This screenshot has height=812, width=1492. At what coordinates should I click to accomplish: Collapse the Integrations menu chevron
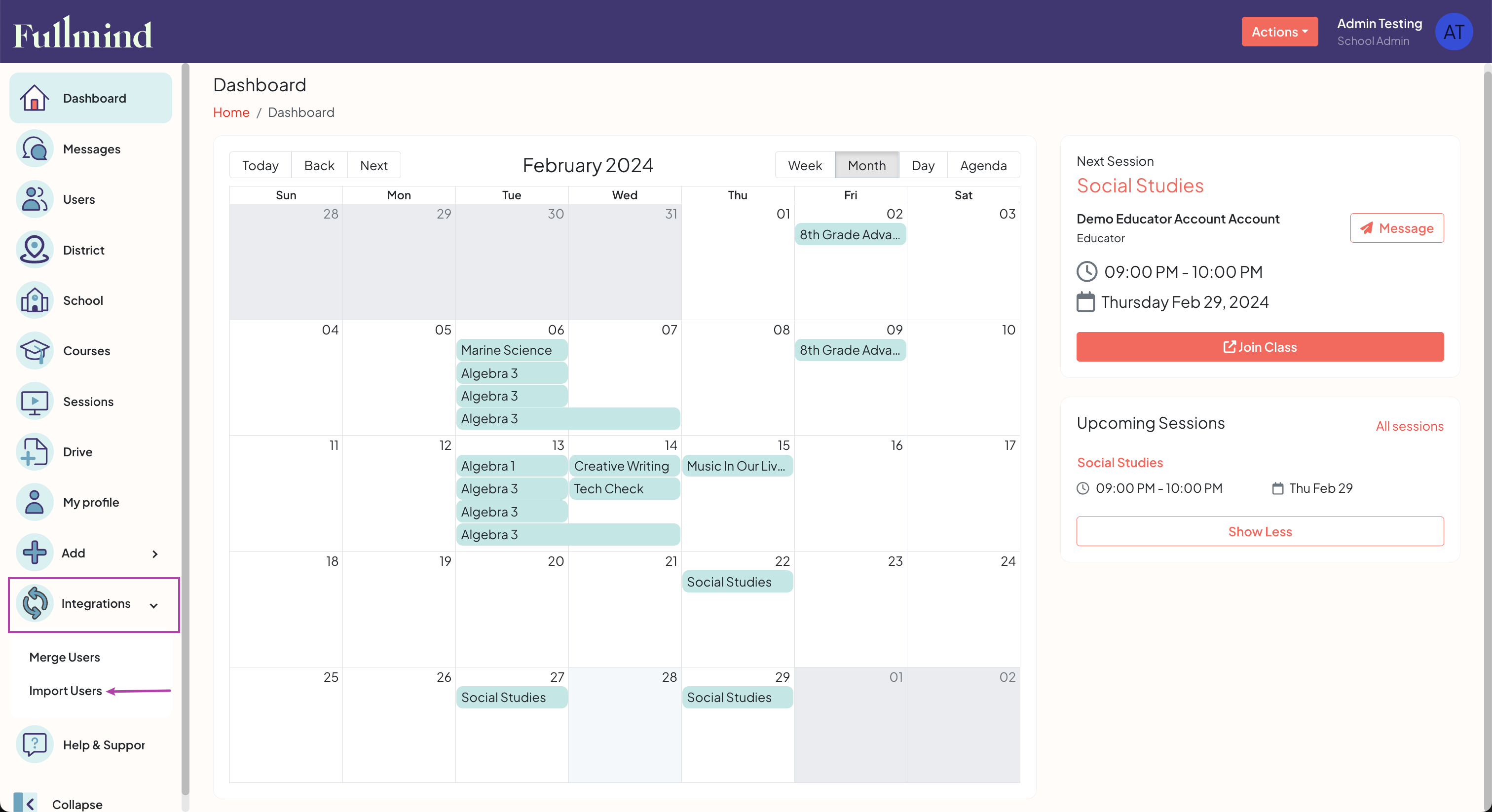[153, 606]
